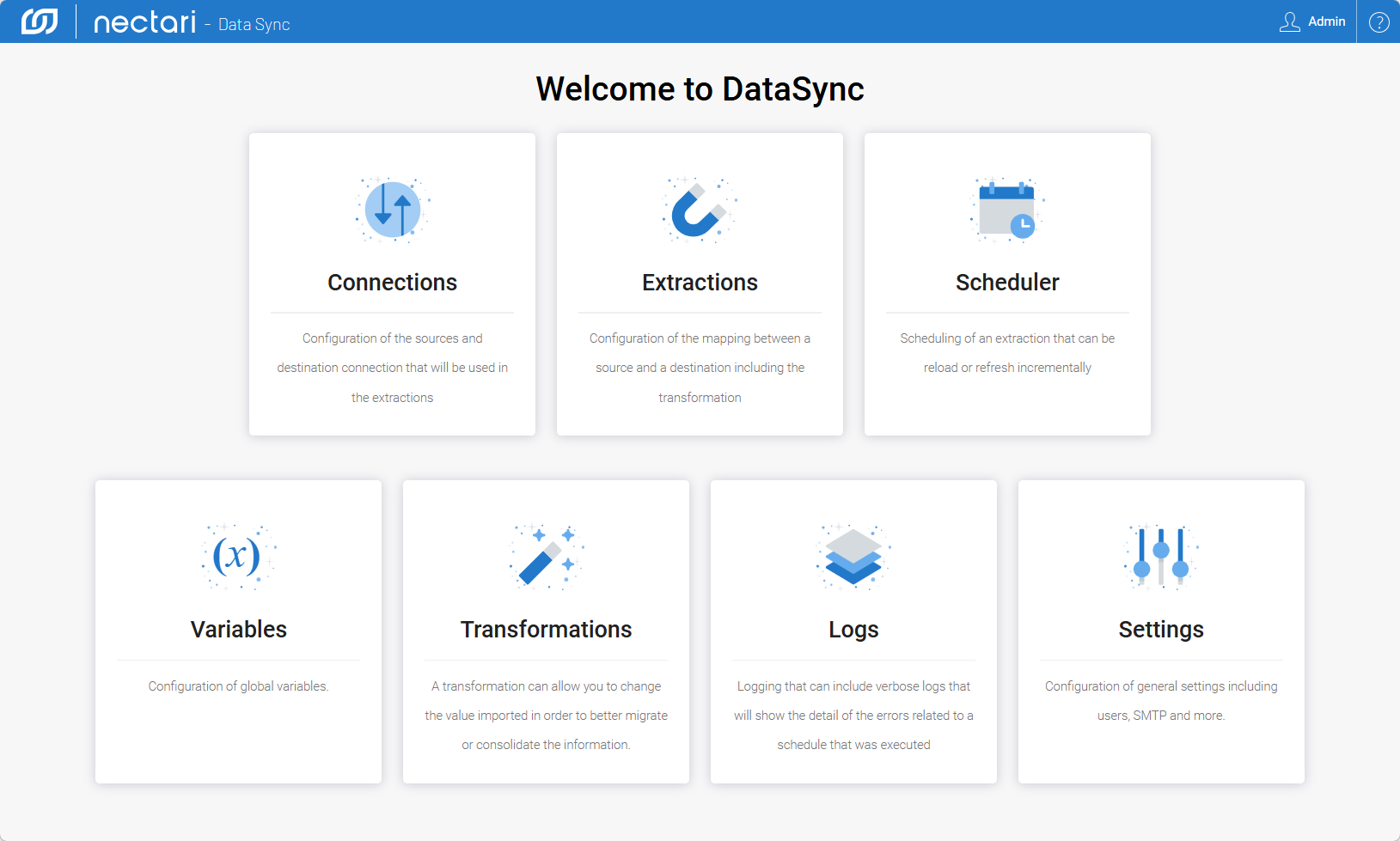Click 'will show the detail of the errors related to a' text

pos(853,716)
